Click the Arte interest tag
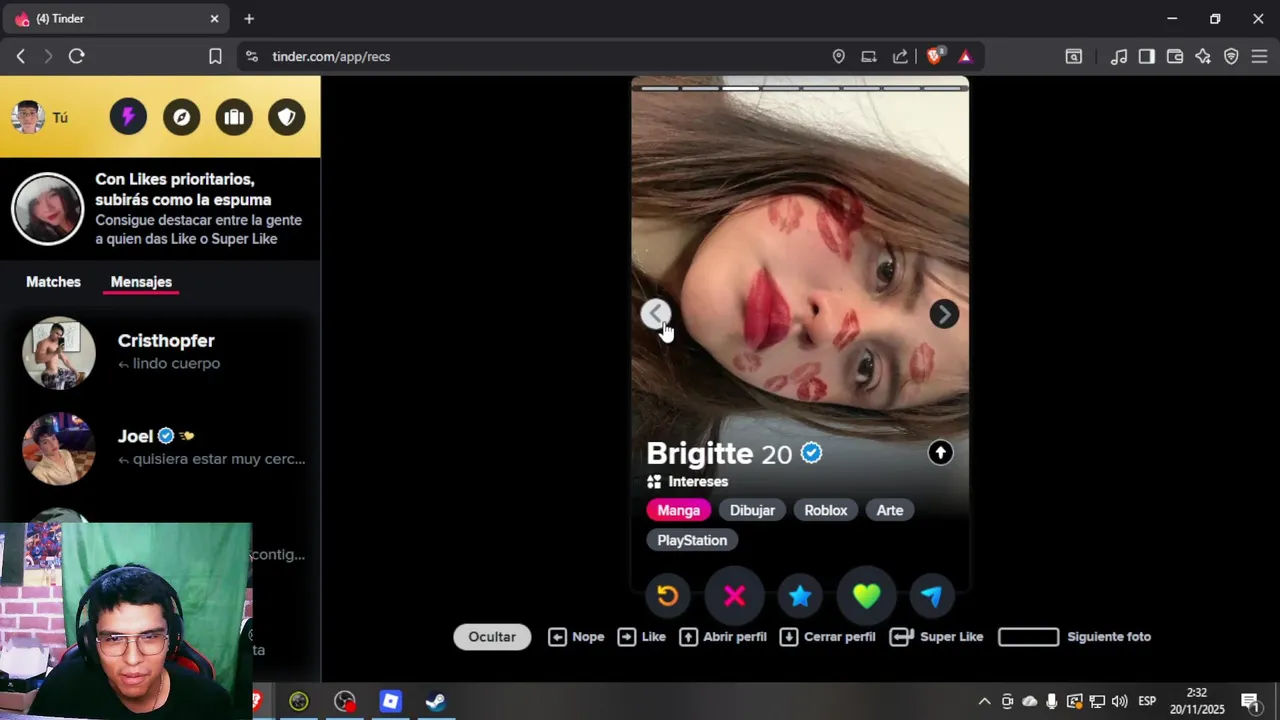 890,510
